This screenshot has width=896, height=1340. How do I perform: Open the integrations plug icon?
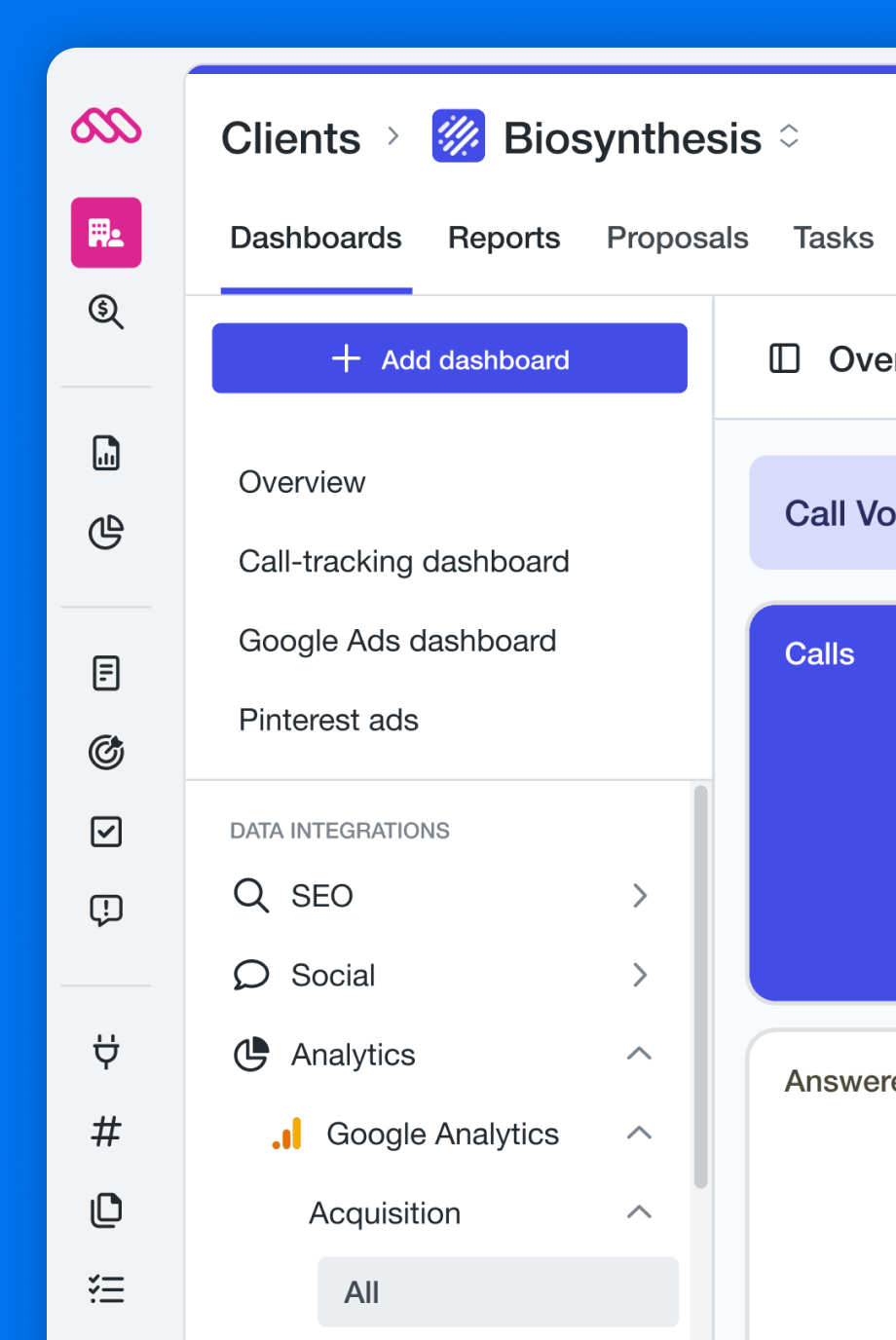click(x=106, y=1052)
